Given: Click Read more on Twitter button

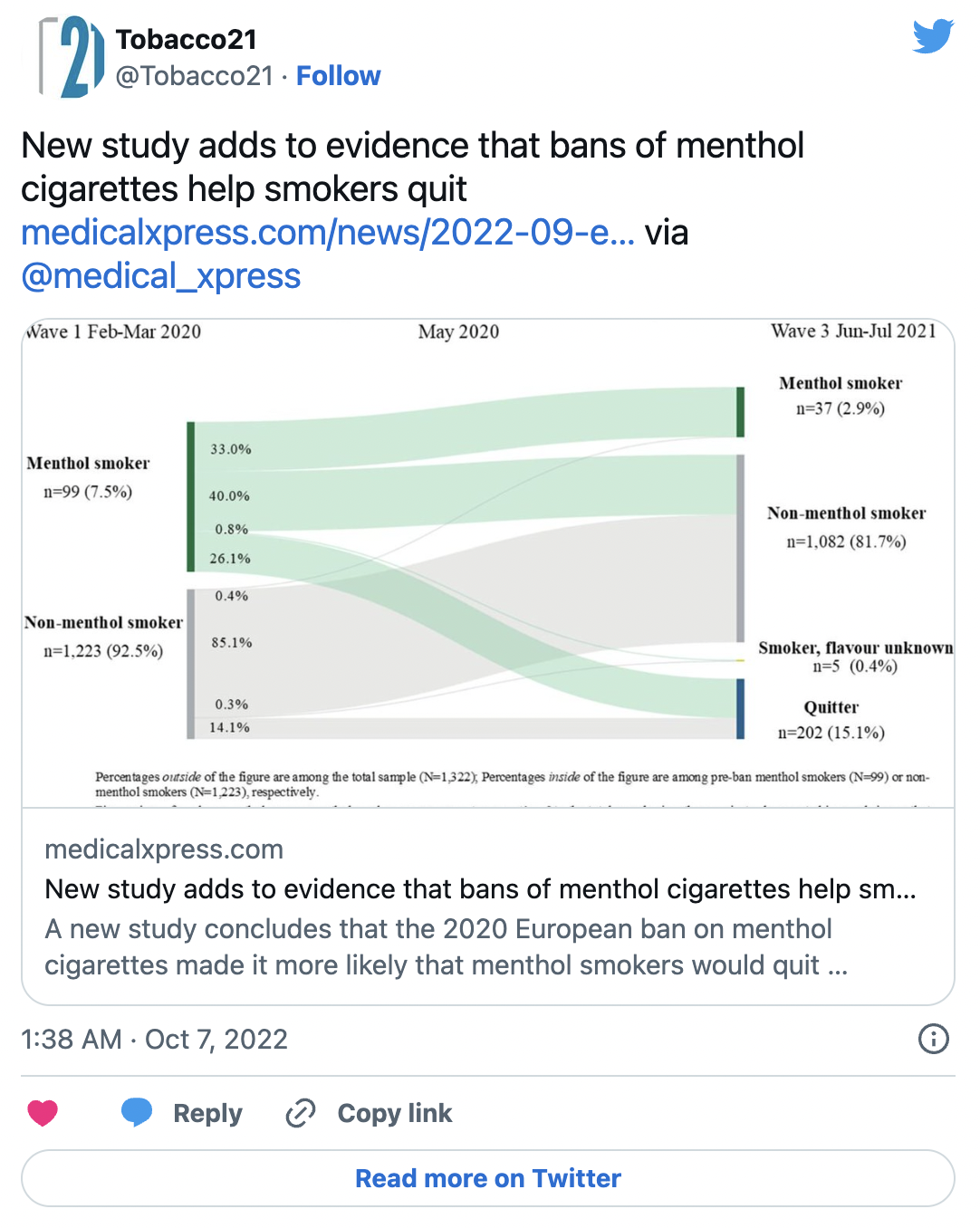Looking at the screenshot, I should [x=488, y=1178].
